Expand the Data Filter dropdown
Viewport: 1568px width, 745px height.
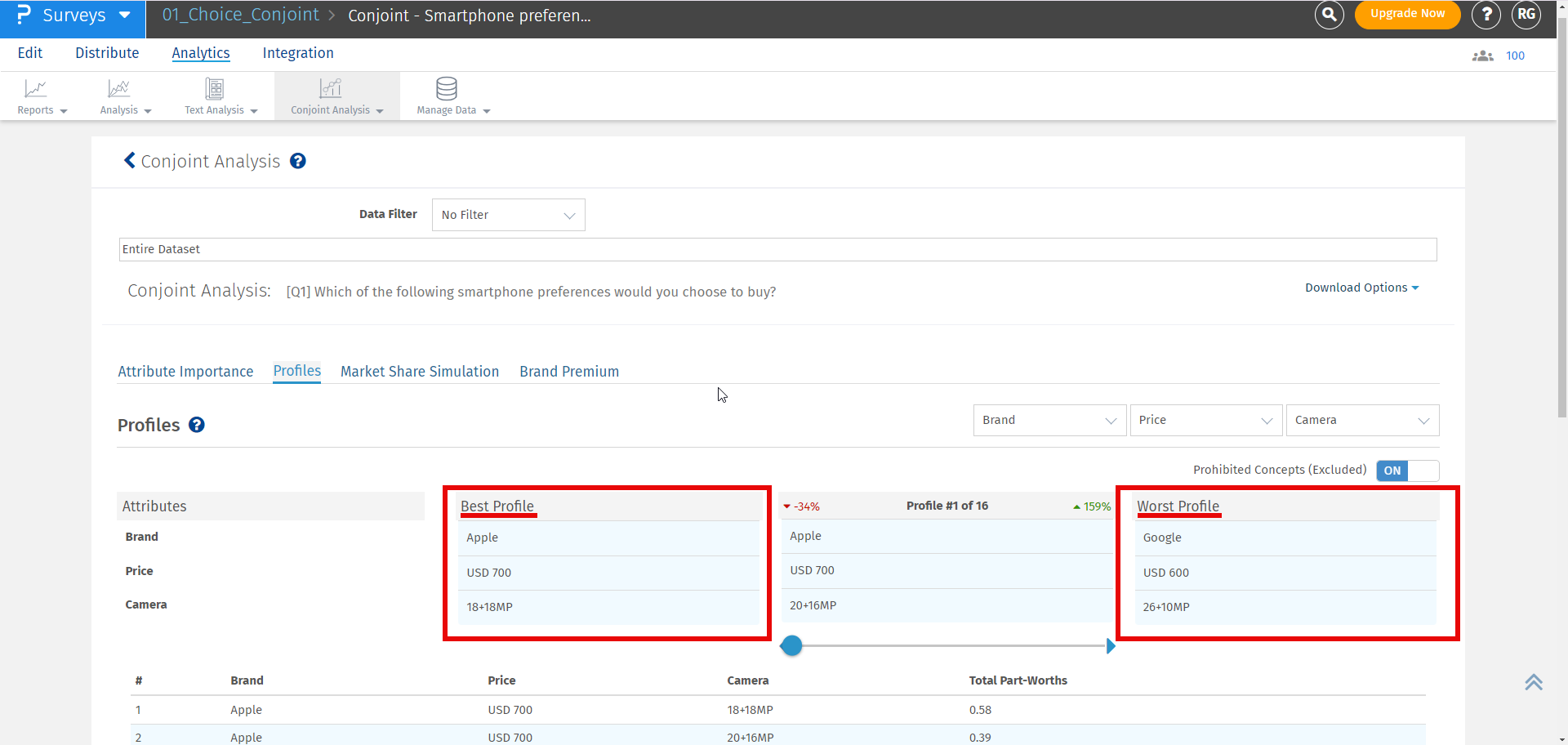(508, 215)
